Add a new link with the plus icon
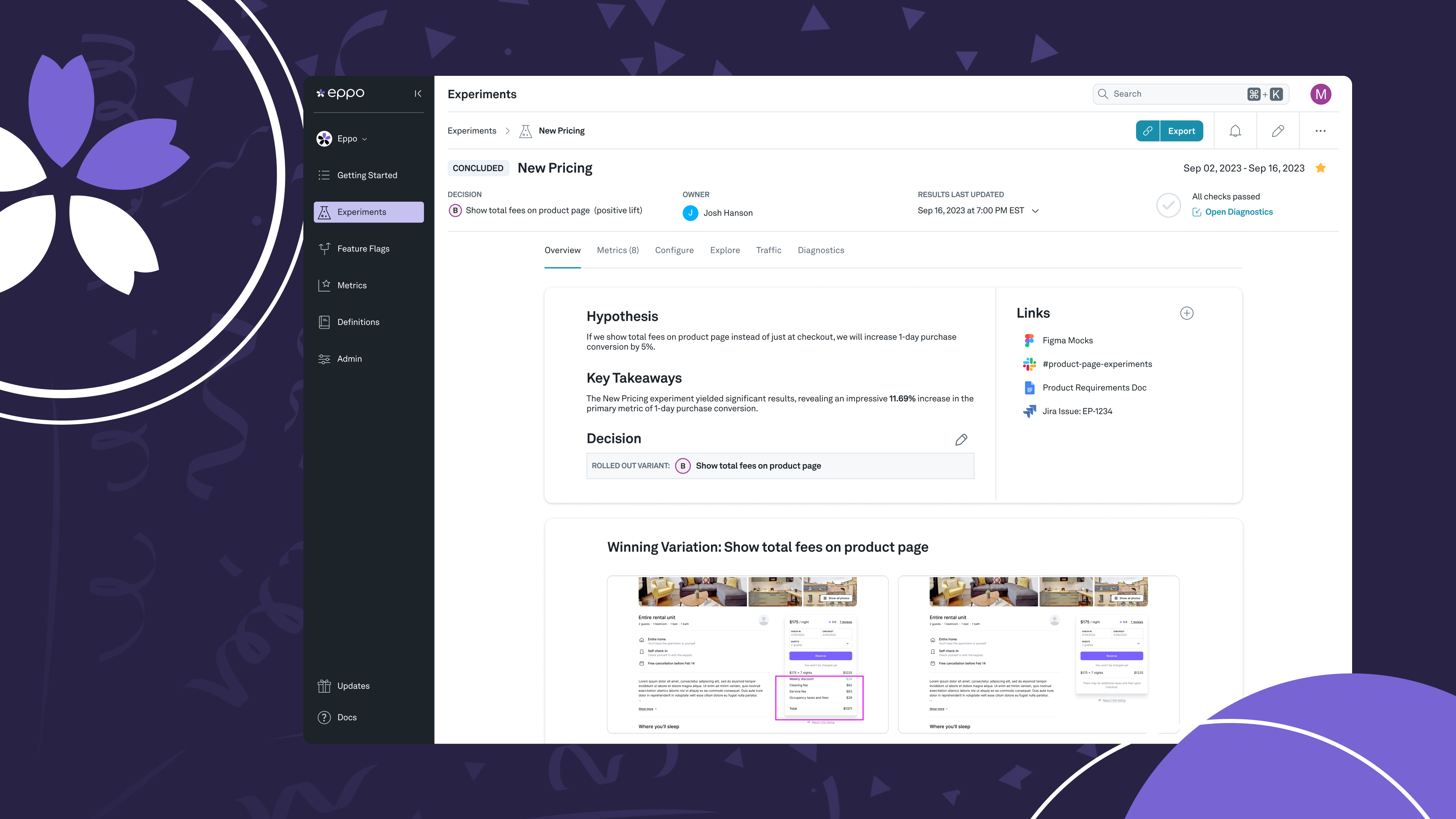The image size is (1456, 819). pos(1186,312)
